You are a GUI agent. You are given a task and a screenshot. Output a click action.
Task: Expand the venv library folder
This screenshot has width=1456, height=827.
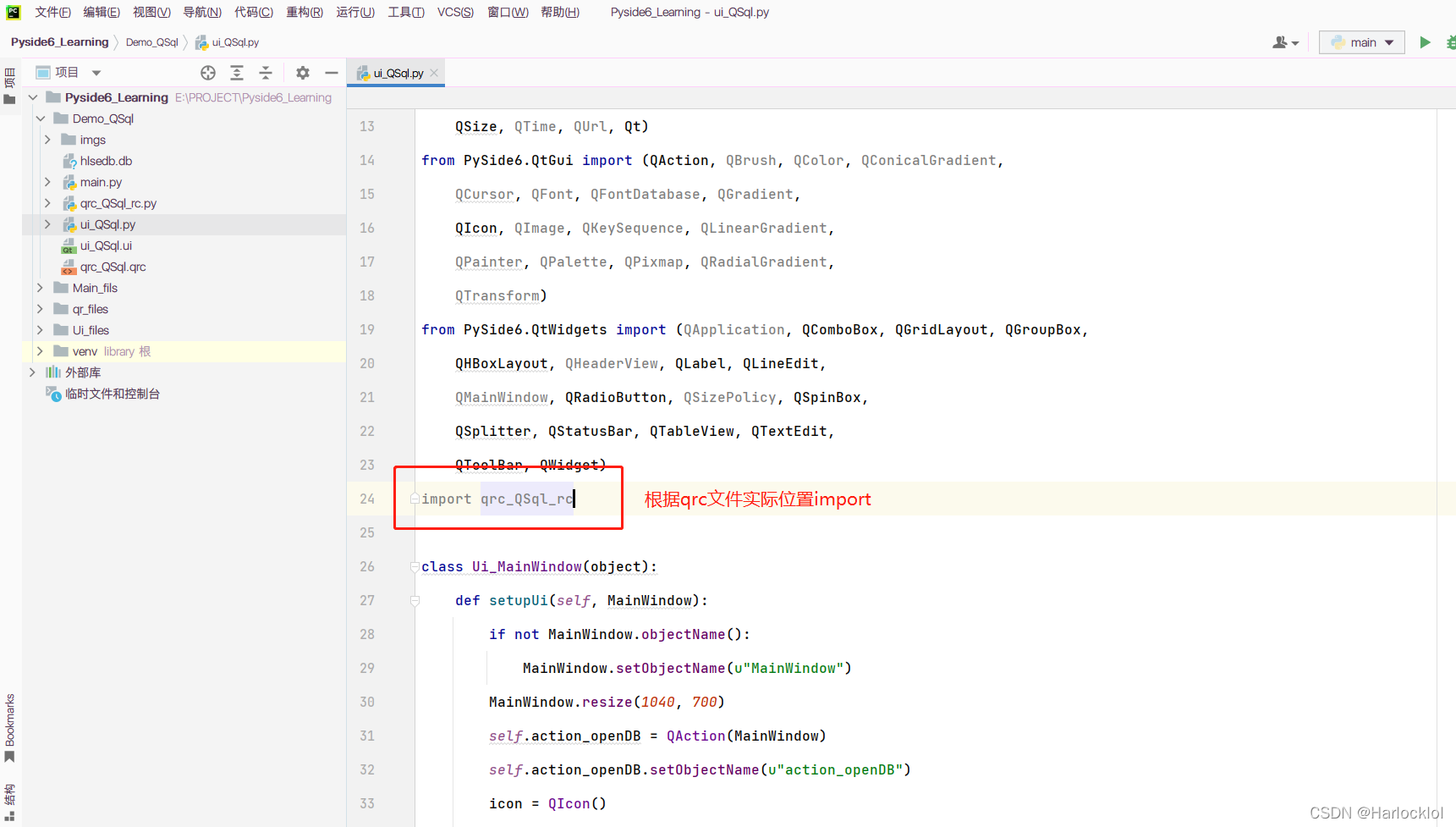pos(41,351)
